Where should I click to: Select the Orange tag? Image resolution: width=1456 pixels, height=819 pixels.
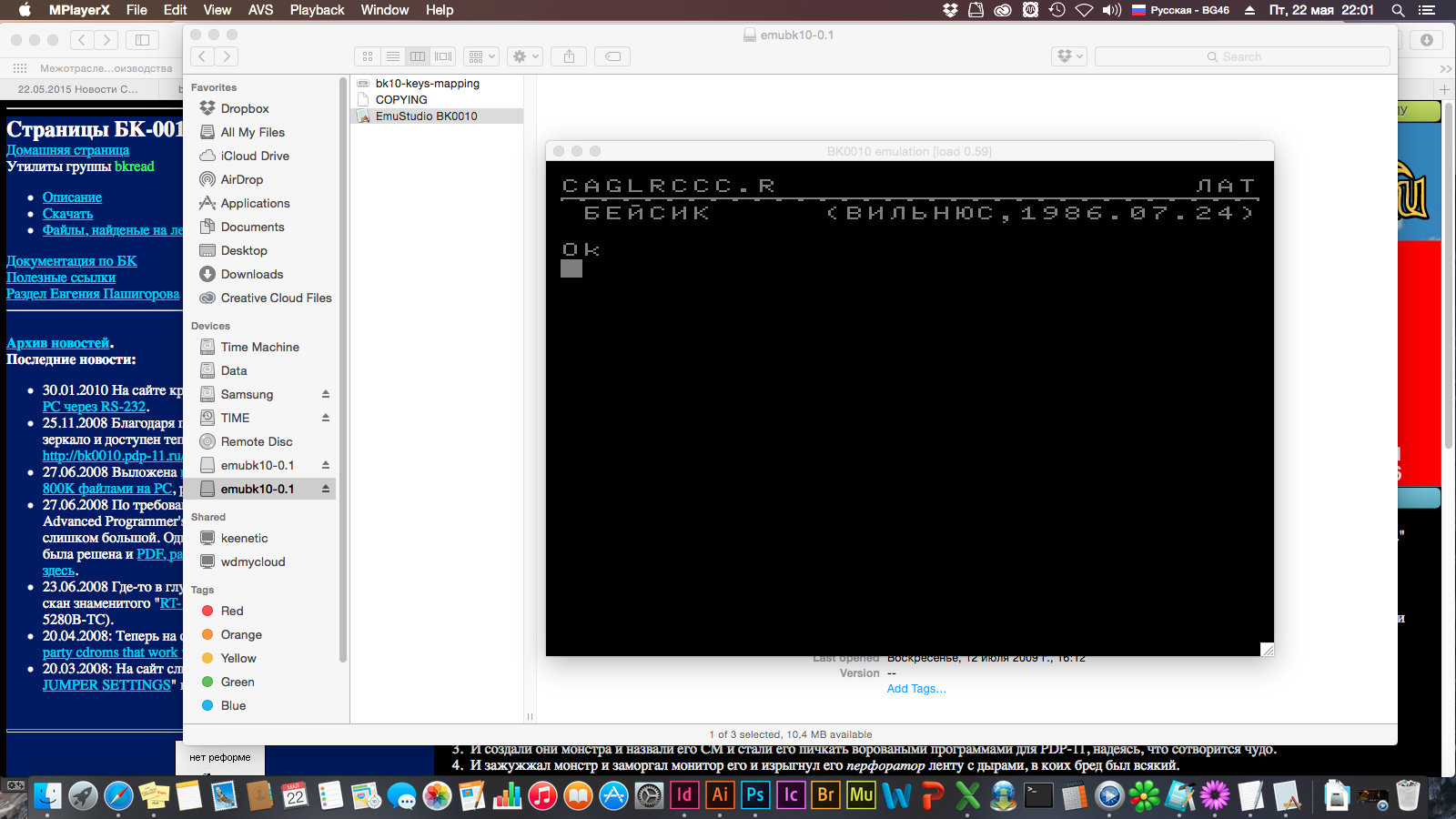(241, 634)
